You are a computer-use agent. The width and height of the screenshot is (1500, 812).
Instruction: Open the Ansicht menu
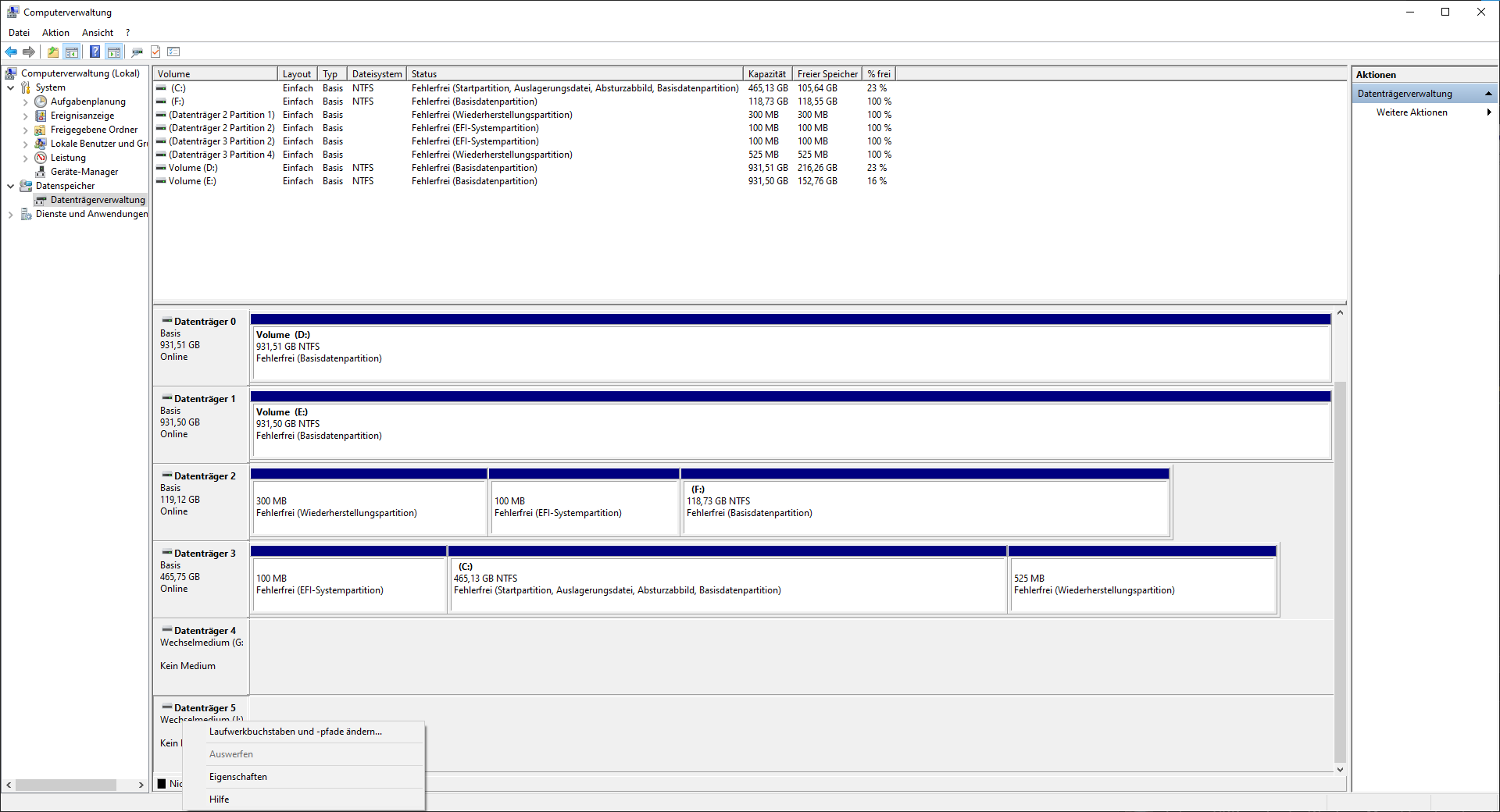click(98, 33)
